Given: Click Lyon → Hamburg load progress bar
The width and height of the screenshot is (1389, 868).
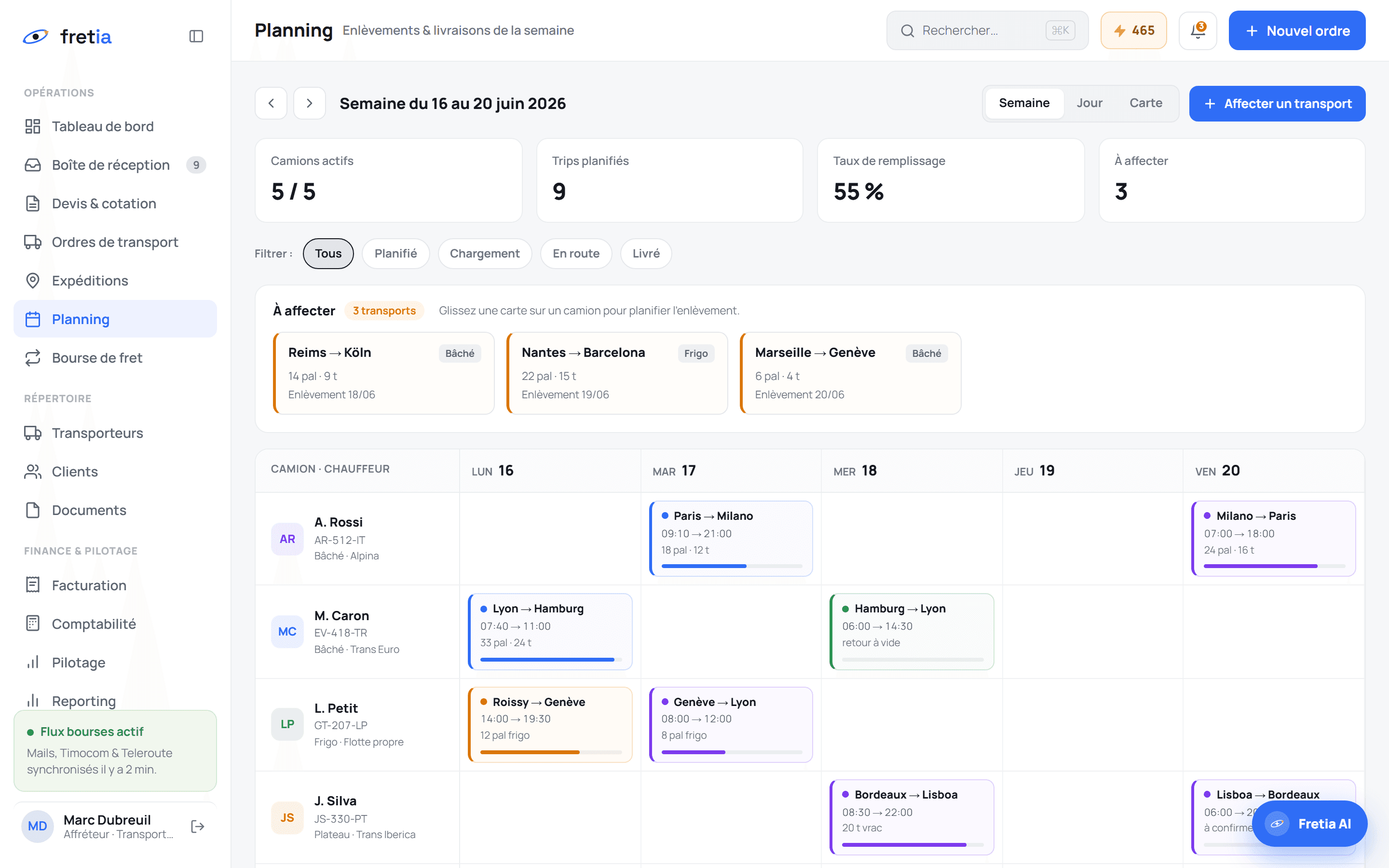Looking at the screenshot, I should click(551, 660).
